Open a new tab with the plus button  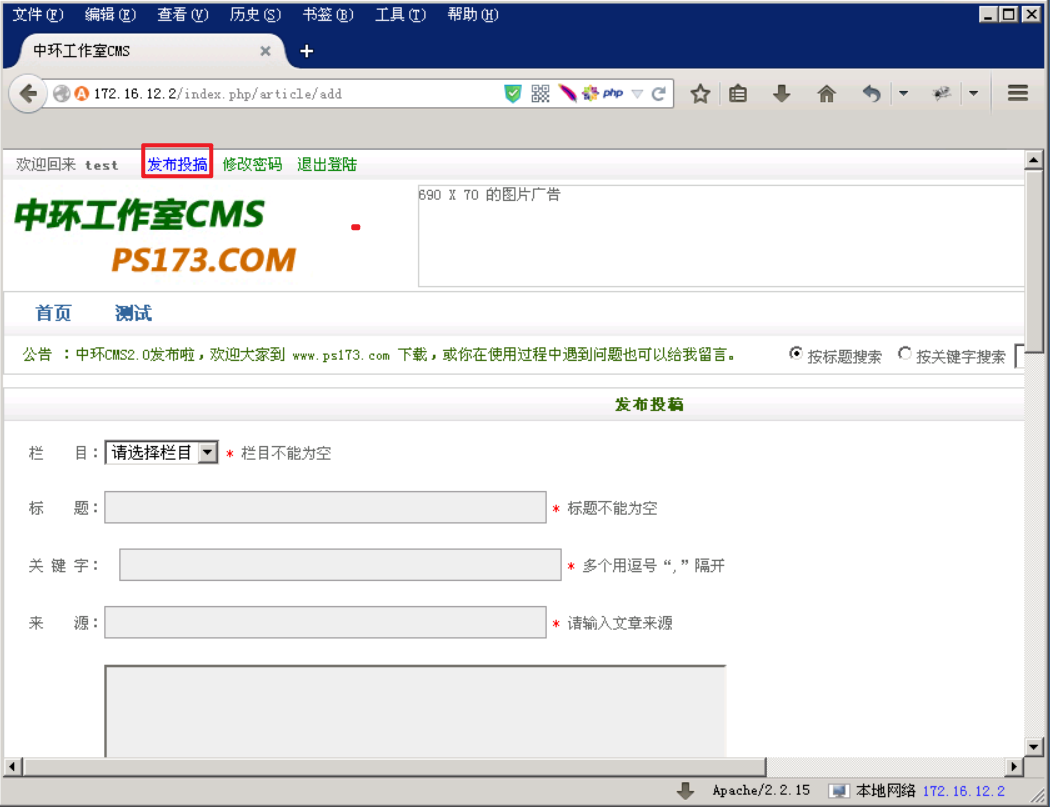[x=305, y=50]
